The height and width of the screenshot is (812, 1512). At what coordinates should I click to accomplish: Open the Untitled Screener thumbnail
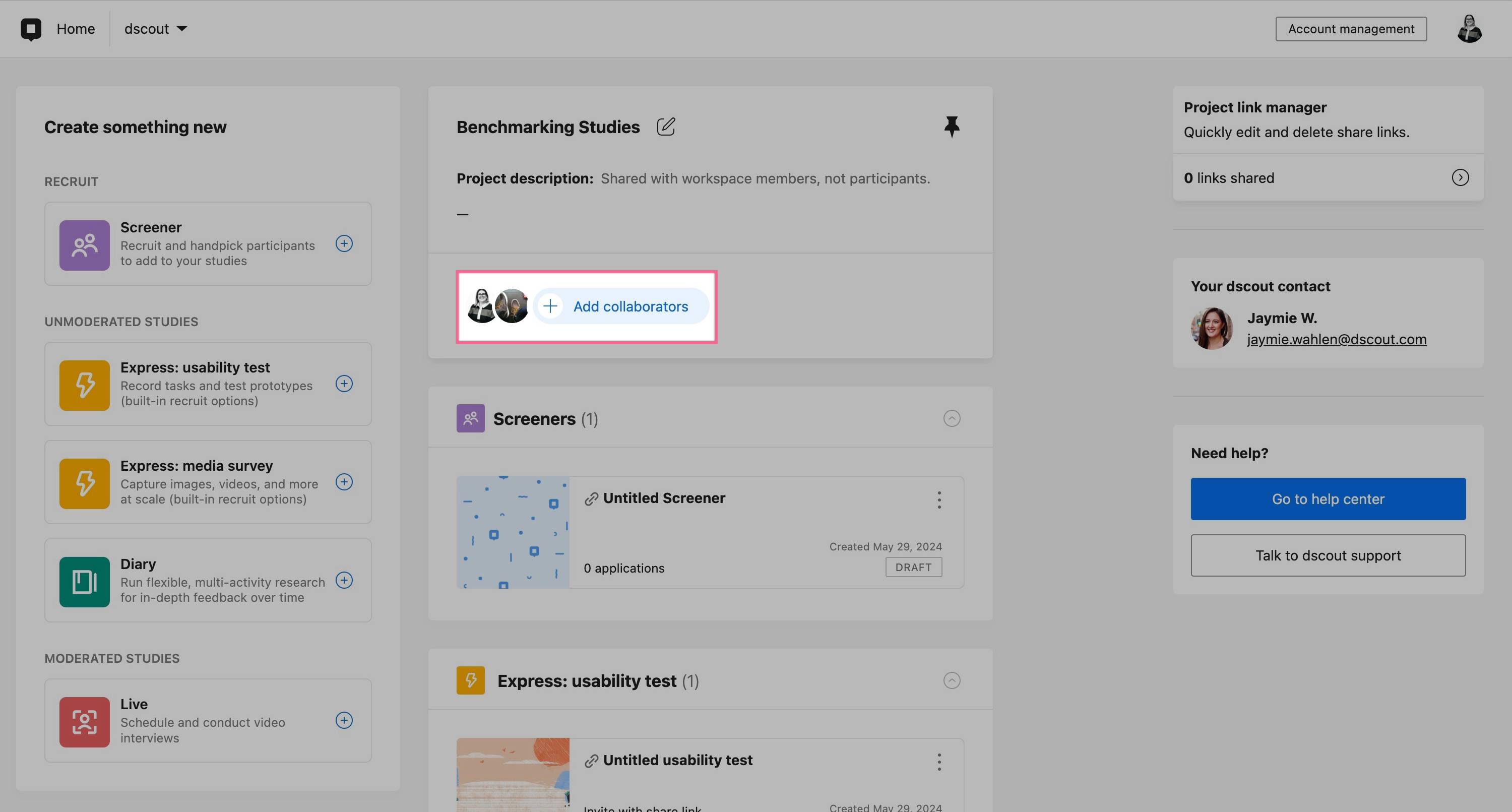click(513, 533)
